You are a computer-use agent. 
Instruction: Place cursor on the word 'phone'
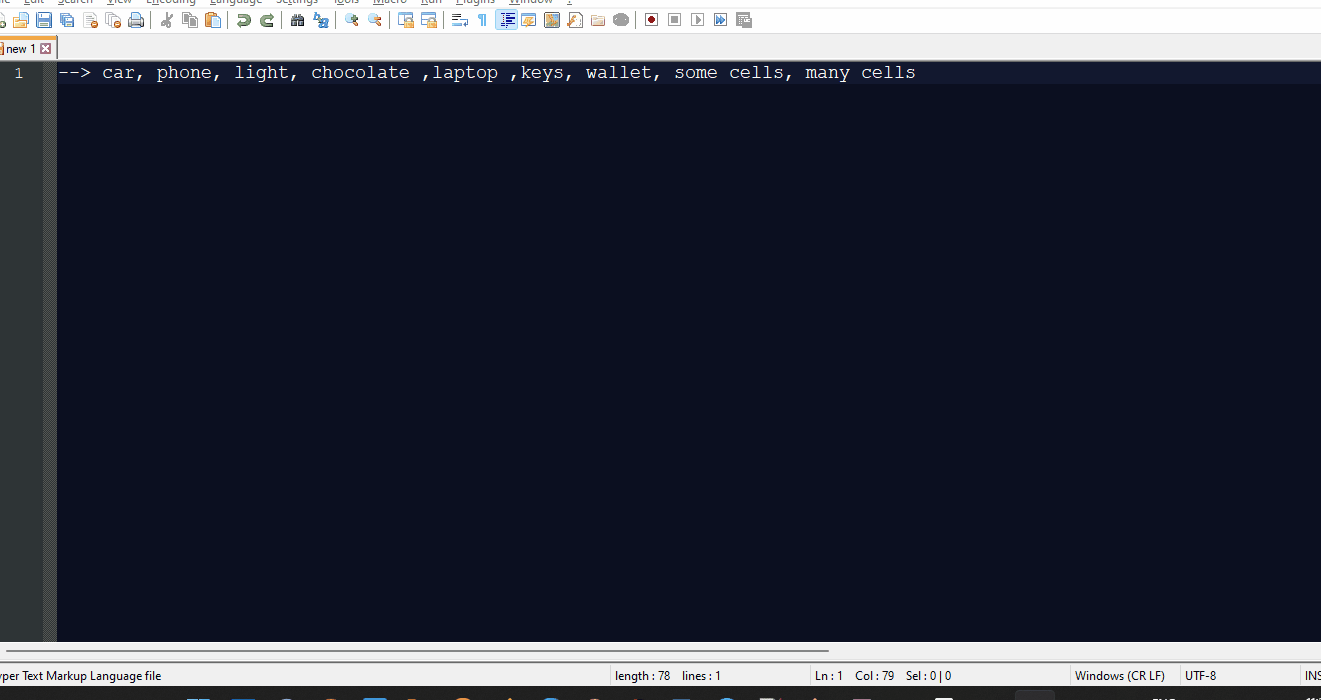pyautogui.click(x=184, y=73)
